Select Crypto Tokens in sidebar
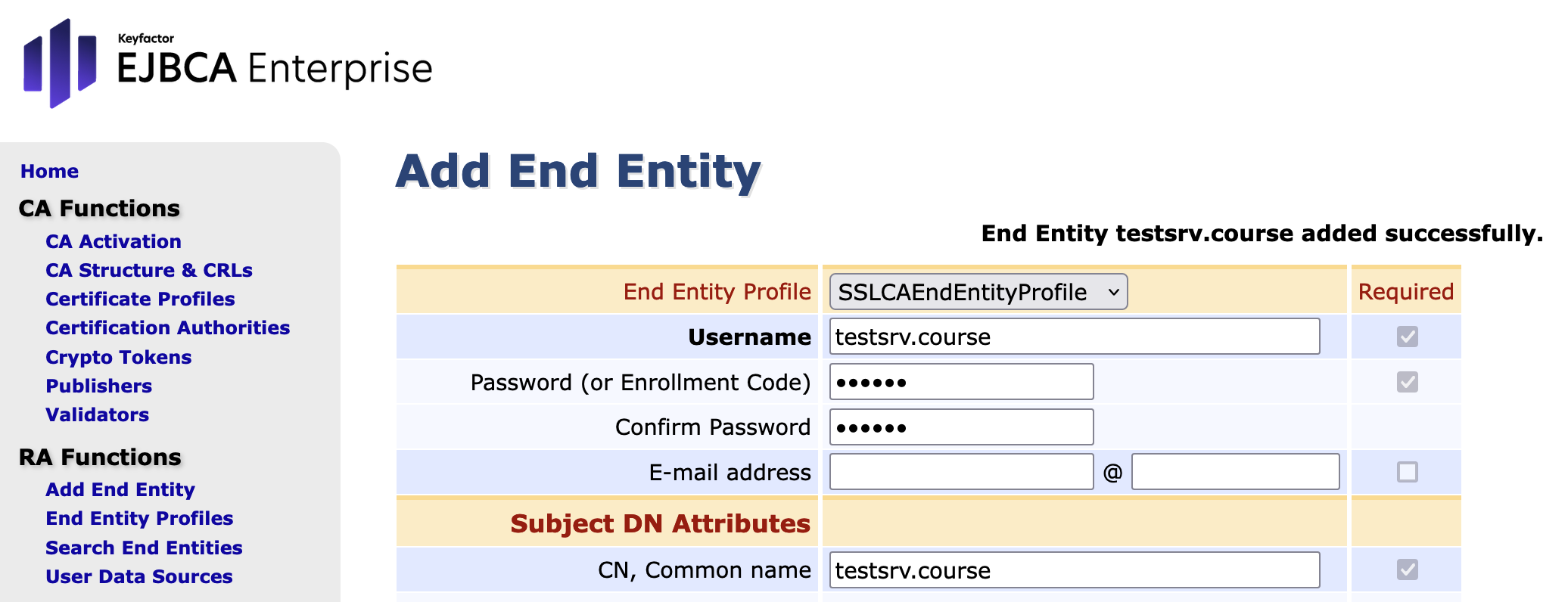This screenshot has width=1568, height=602. [118, 358]
